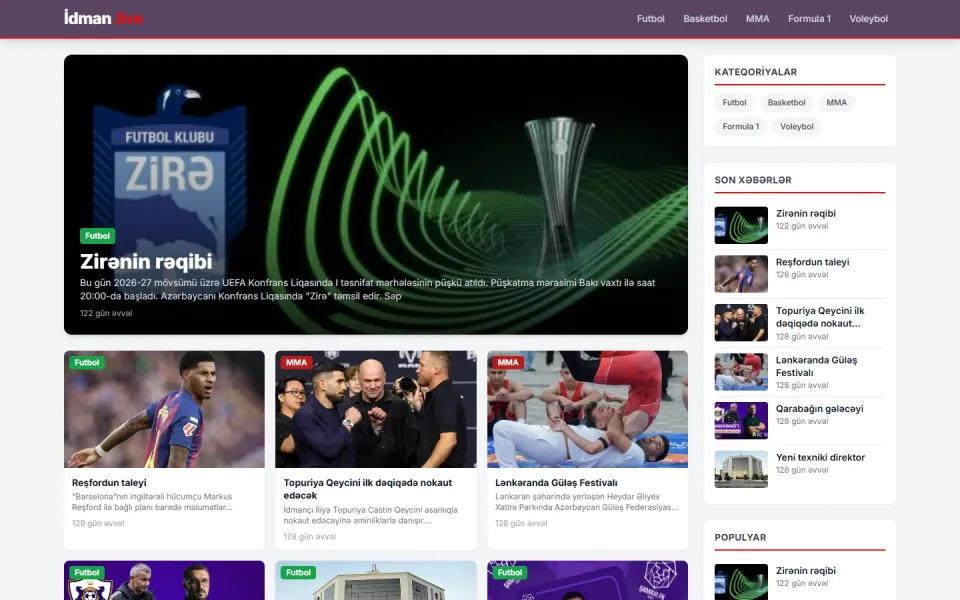960x600 pixels.
Task: Click the SON XƏBƏRLƏR section heading
Action: pos(752,180)
